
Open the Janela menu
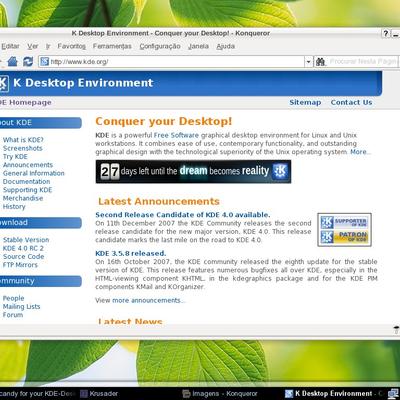tap(198, 46)
